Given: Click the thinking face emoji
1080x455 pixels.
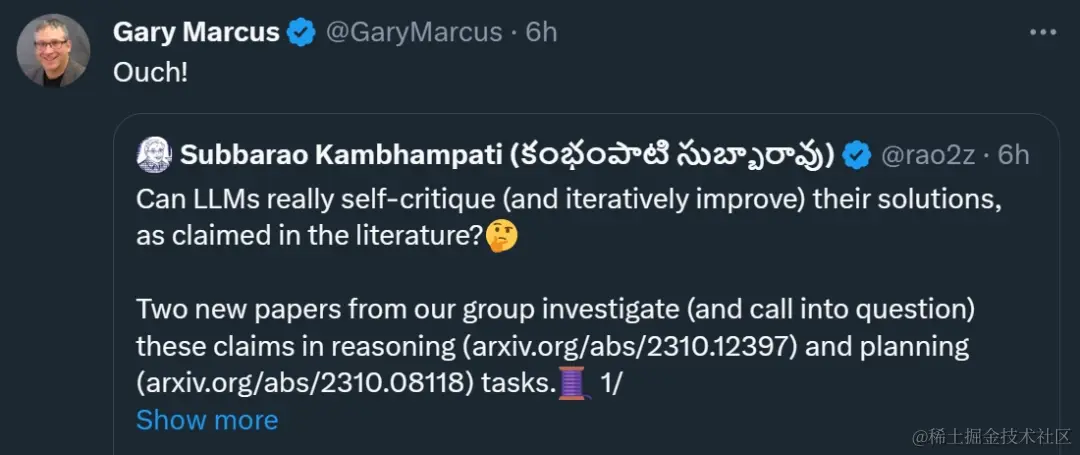Looking at the screenshot, I should [502, 237].
